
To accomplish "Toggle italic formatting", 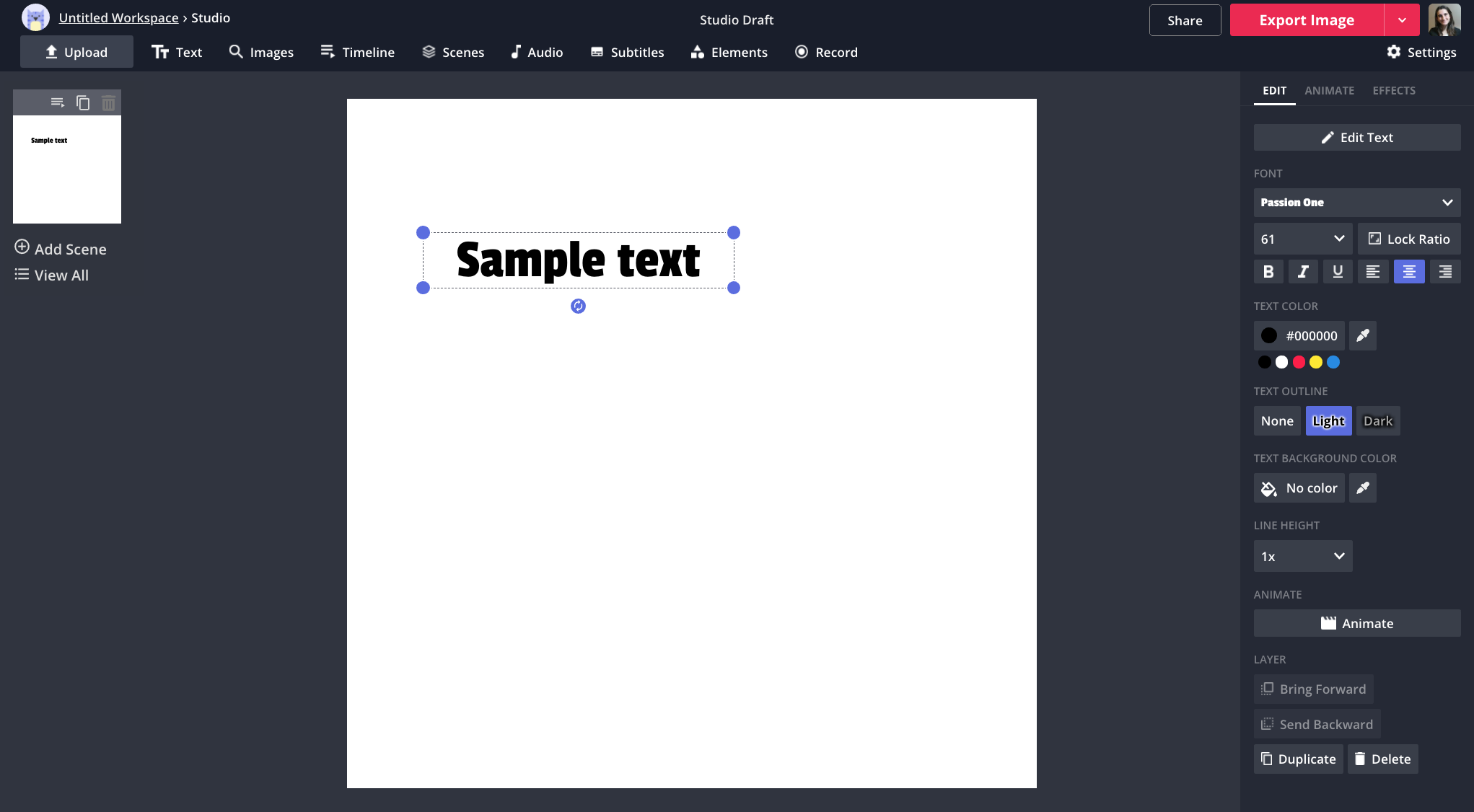I will [x=1303, y=272].
